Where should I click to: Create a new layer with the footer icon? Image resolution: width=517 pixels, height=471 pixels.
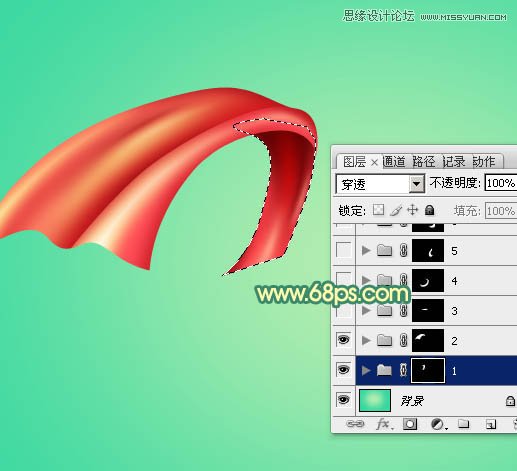point(490,424)
